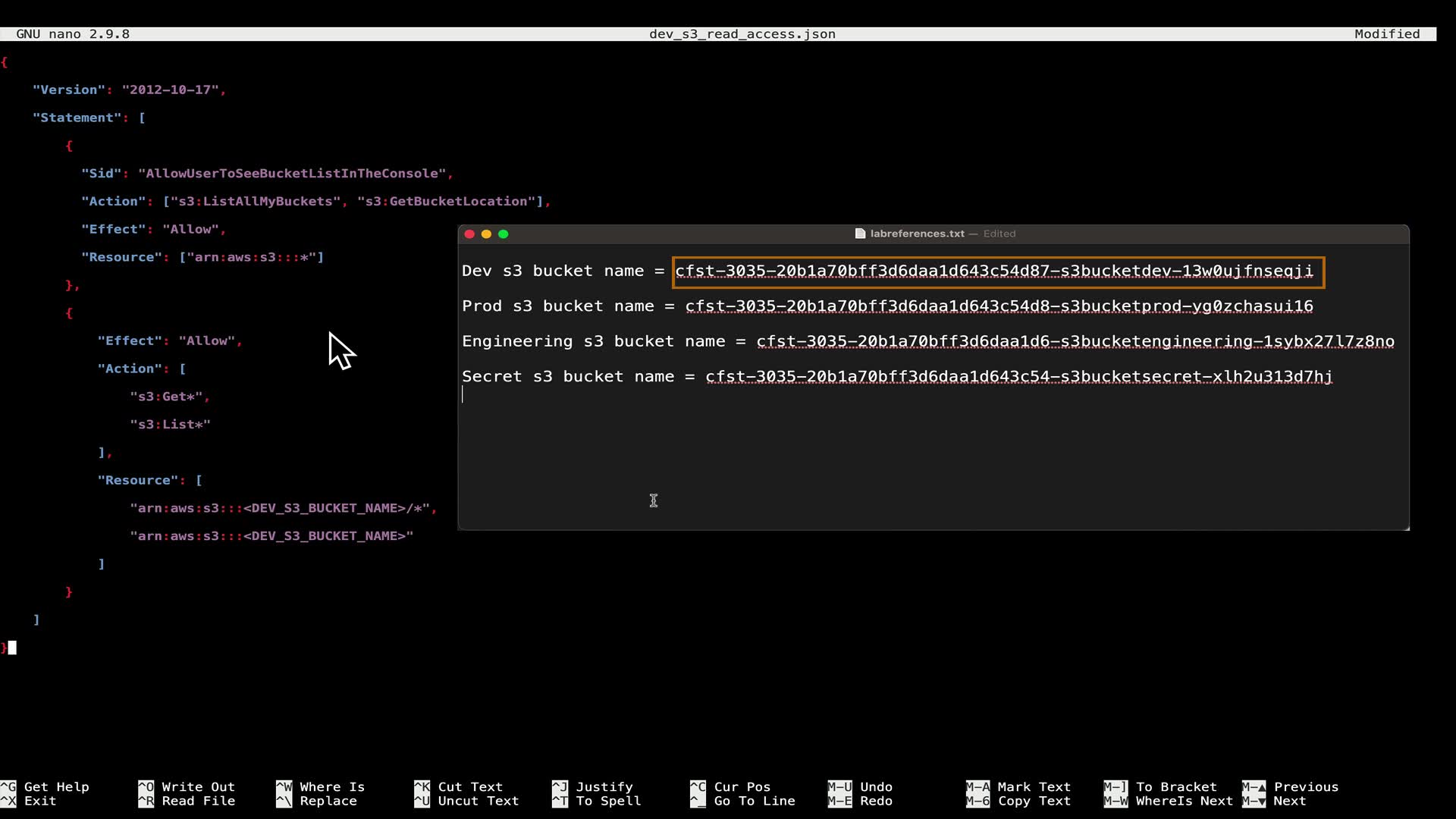Click the Dev s3 bucket name value
Viewport: 1456px width, 819px height.
coord(993,271)
